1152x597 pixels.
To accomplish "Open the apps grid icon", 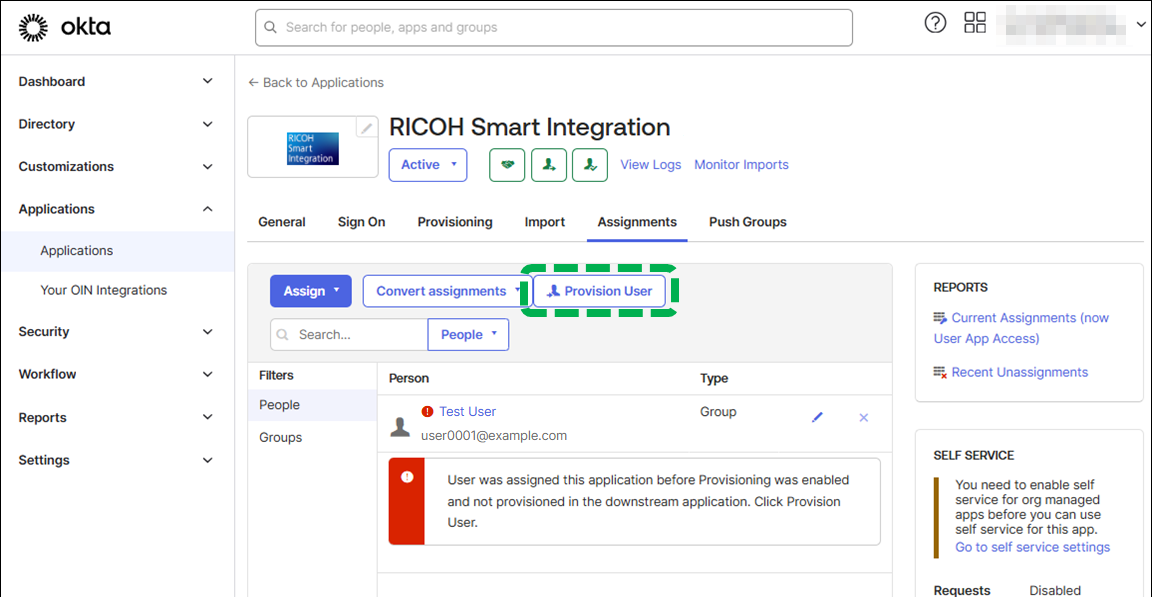I will tap(975, 23).
